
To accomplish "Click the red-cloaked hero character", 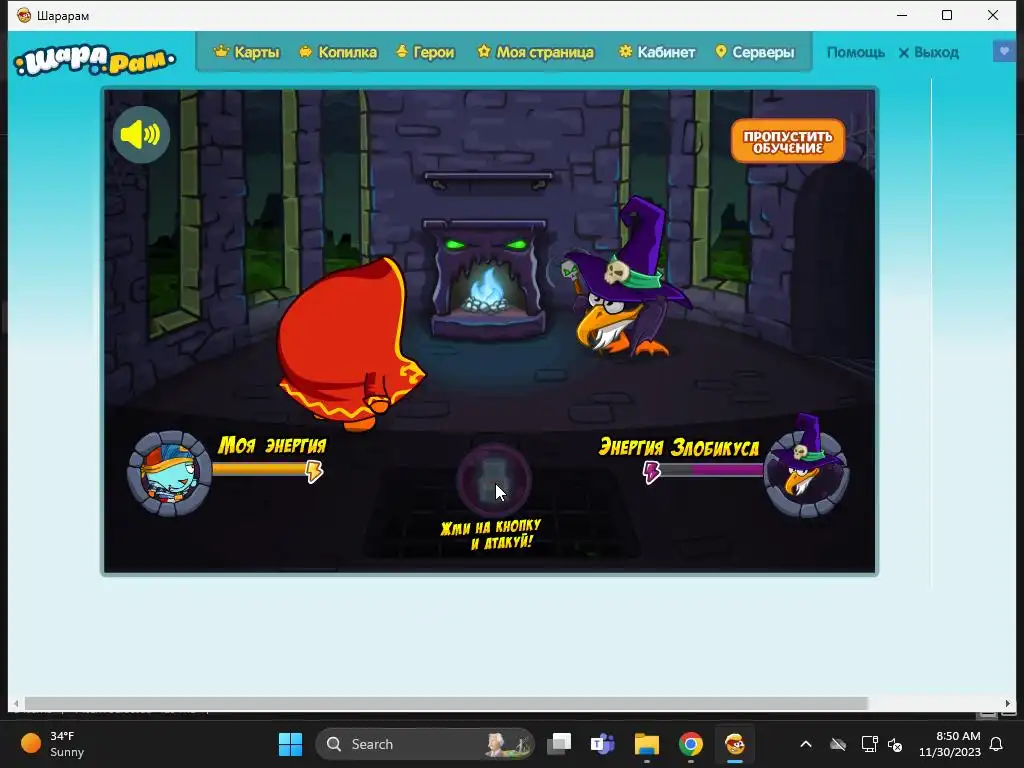I will [x=349, y=343].
